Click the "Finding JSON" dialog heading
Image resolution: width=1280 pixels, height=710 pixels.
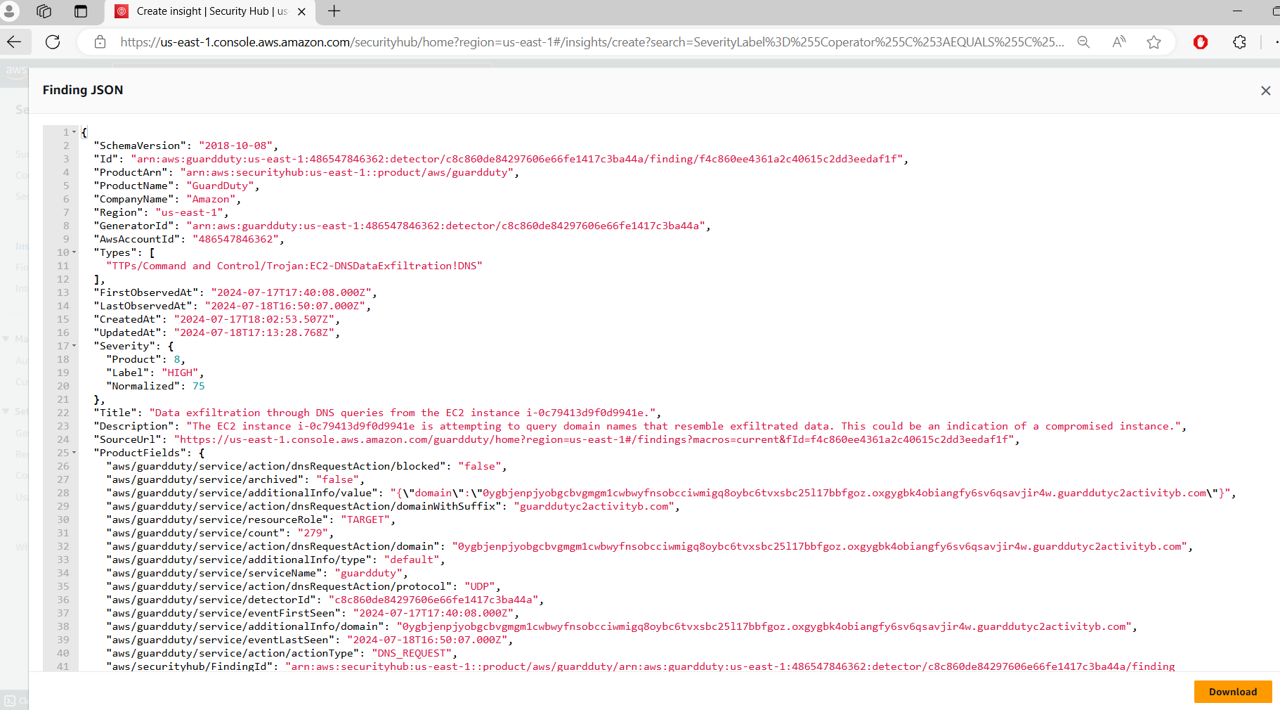pyautogui.click(x=83, y=90)
